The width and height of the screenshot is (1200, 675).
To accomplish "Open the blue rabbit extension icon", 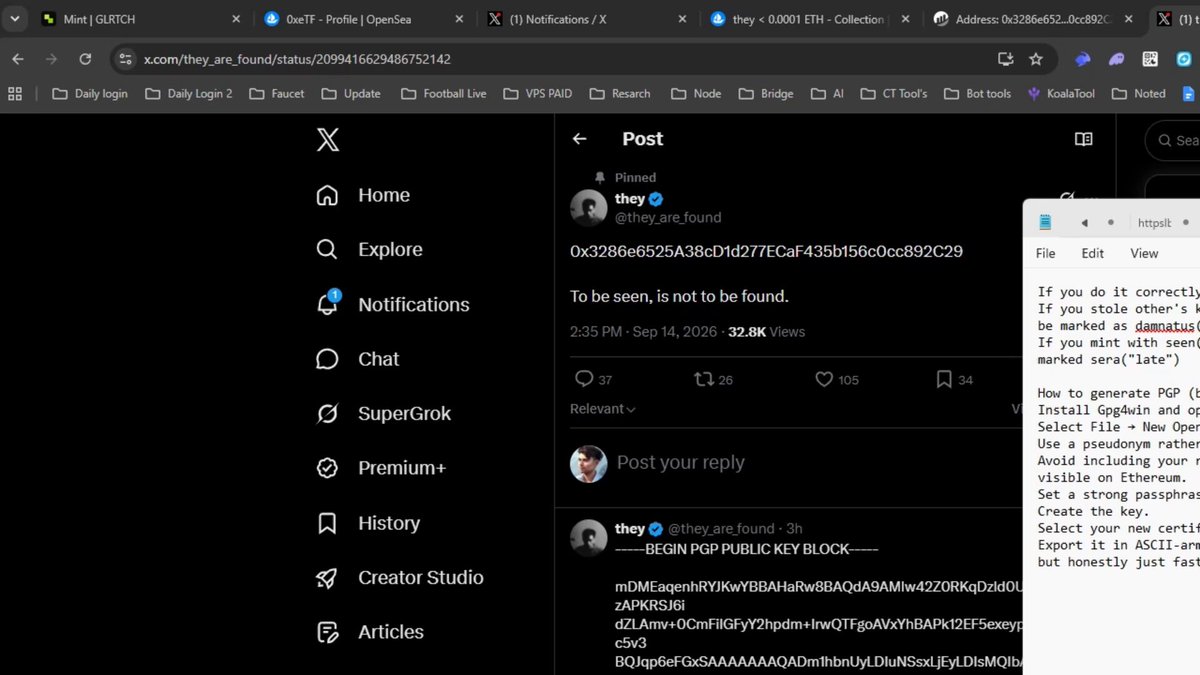I will click(x=1083, y=59).
